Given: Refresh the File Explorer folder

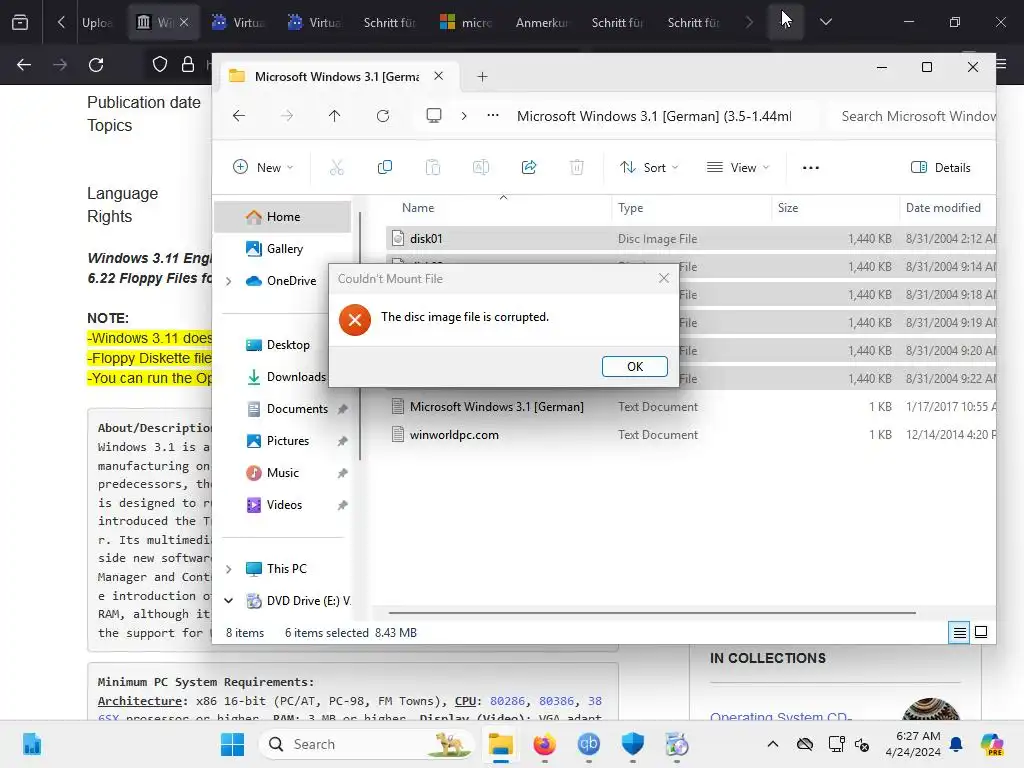Looking at the screenshot, I should coord(383,116).
